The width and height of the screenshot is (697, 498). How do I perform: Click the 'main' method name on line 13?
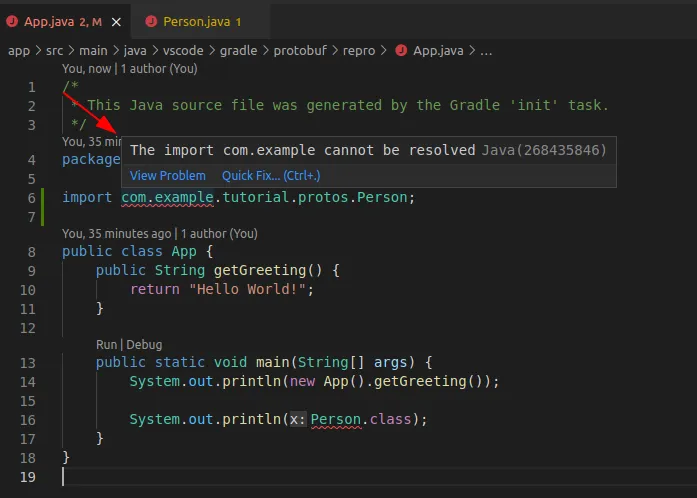tap(272, 362)
